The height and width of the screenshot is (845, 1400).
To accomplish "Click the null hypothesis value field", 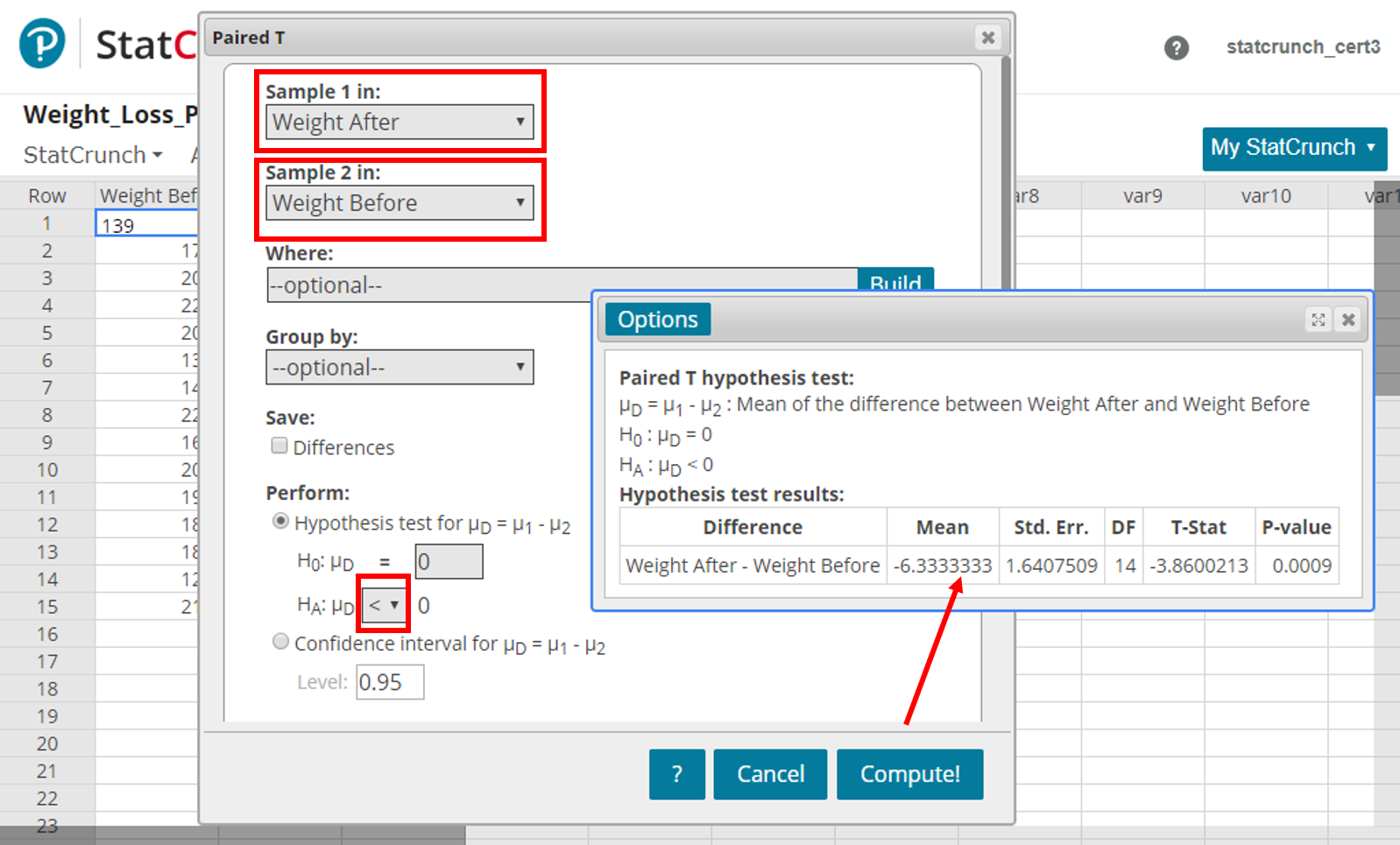I will tap(449, 561).
